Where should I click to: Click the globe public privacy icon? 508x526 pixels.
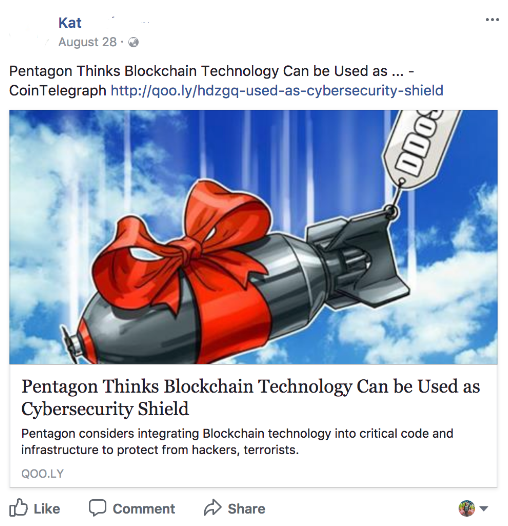134,42
